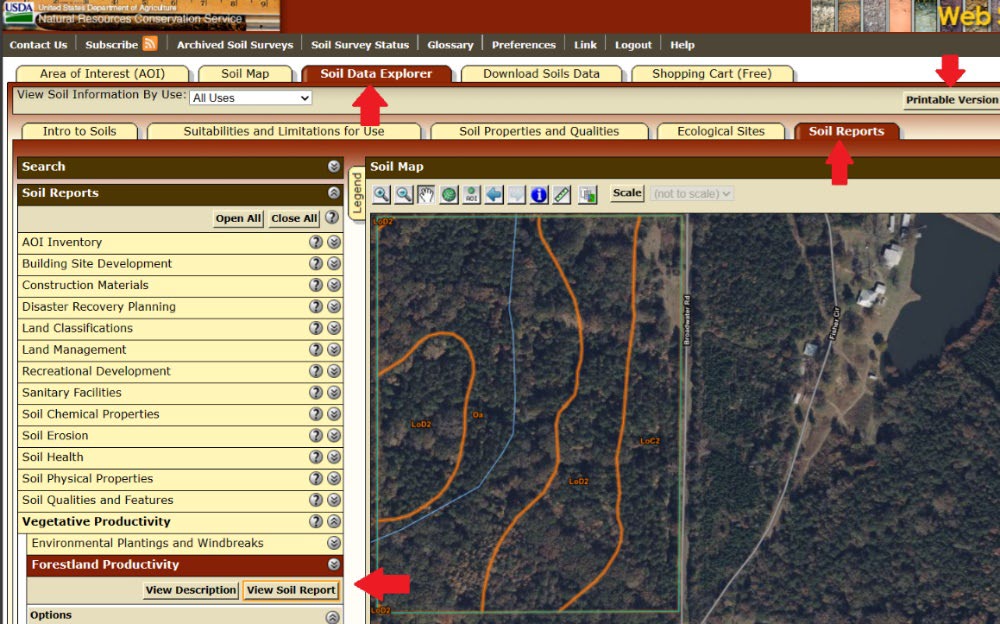Viewport: 1000px width, 624px height.
Task: Open the Soil Properties and Qualities tab
Action: coord(539,131)
